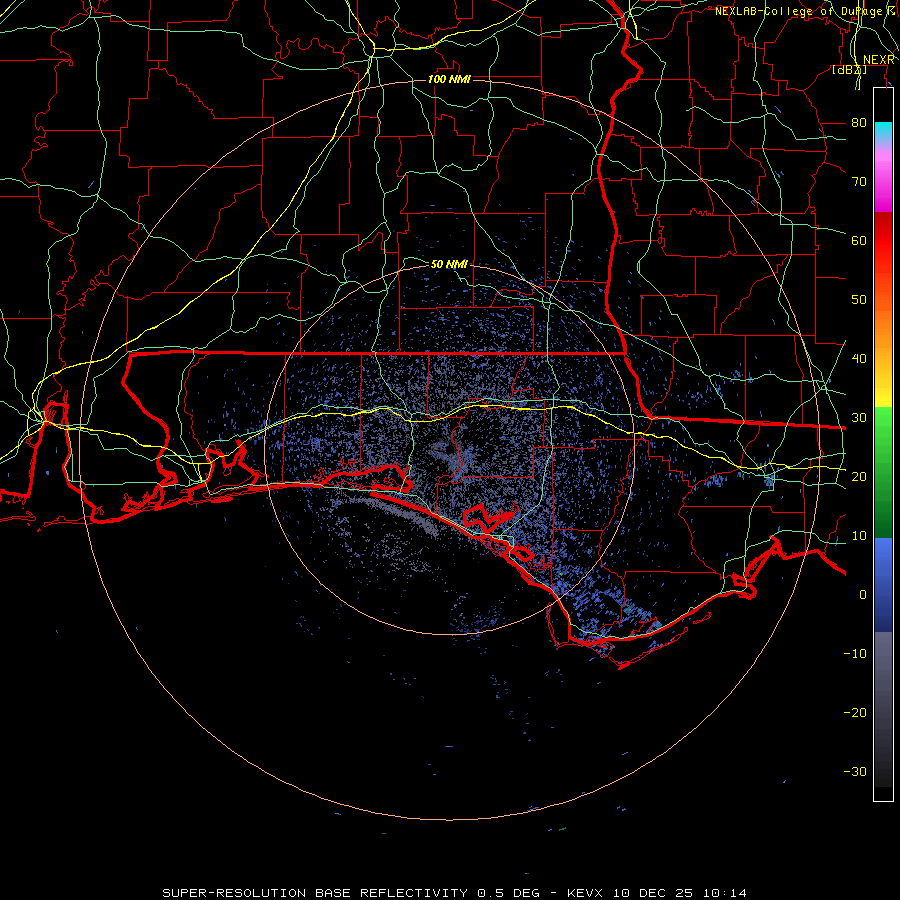Click the "KEVX" station ID in caption
Viewport: 900px width, 900px height.
585,893
